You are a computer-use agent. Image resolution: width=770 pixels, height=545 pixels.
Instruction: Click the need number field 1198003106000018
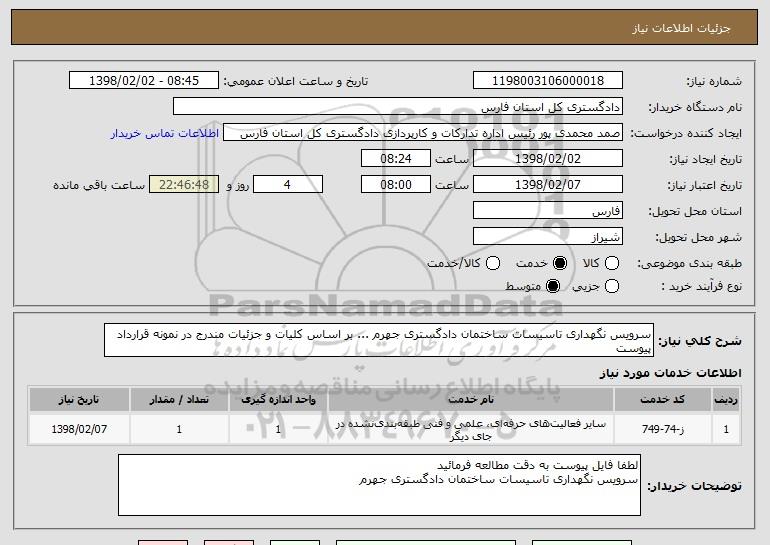pos(548,81)
